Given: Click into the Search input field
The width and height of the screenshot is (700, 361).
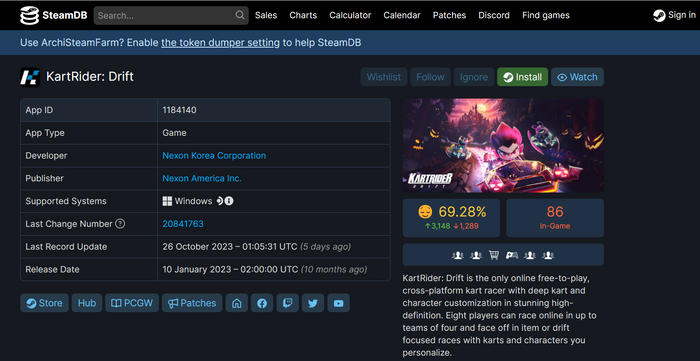Looking at the screenshot, I should 171,16.
